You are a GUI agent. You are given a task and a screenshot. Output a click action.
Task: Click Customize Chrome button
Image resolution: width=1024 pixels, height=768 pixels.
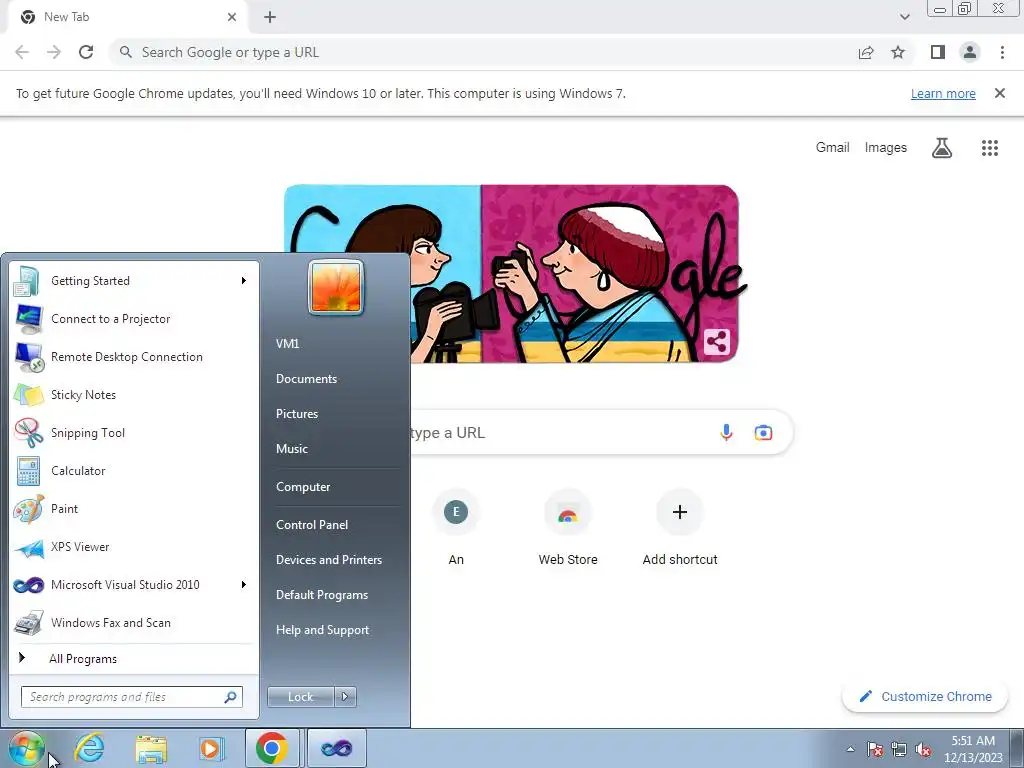[x=925, y=697]
